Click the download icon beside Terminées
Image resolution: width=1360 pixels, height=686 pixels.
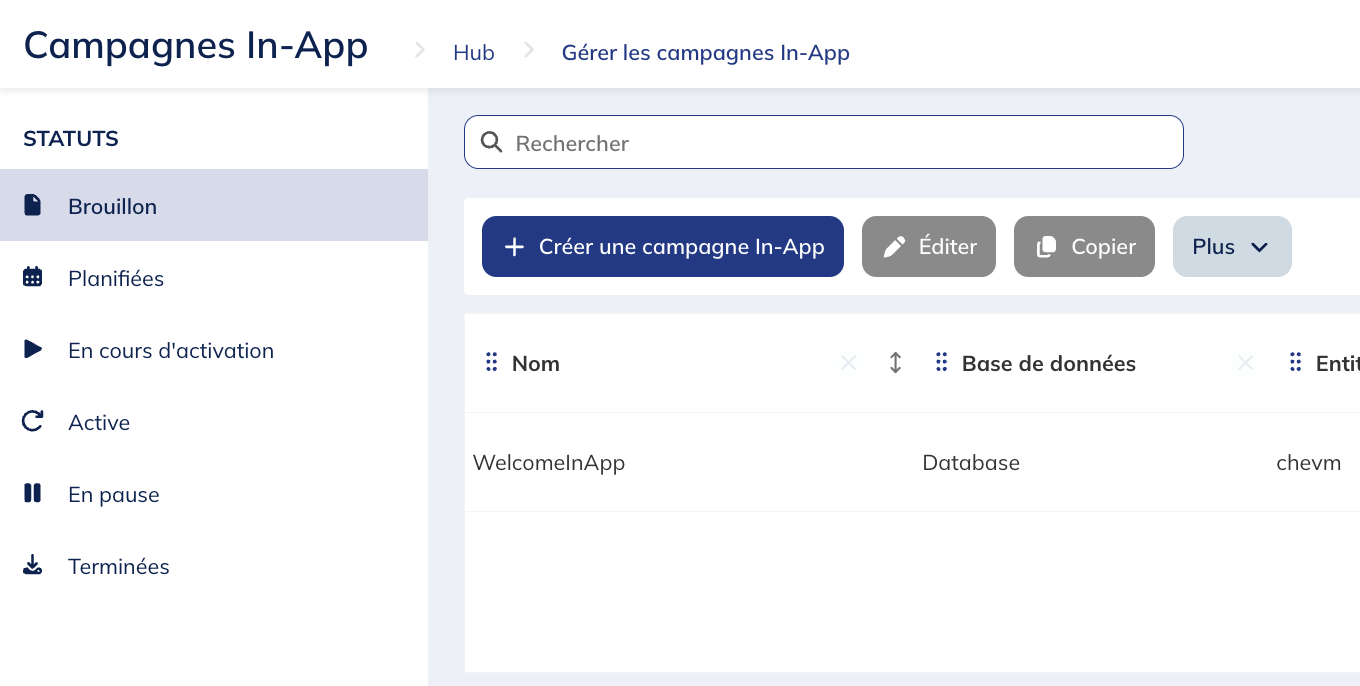pyautogui.click(x=32, y=565)
